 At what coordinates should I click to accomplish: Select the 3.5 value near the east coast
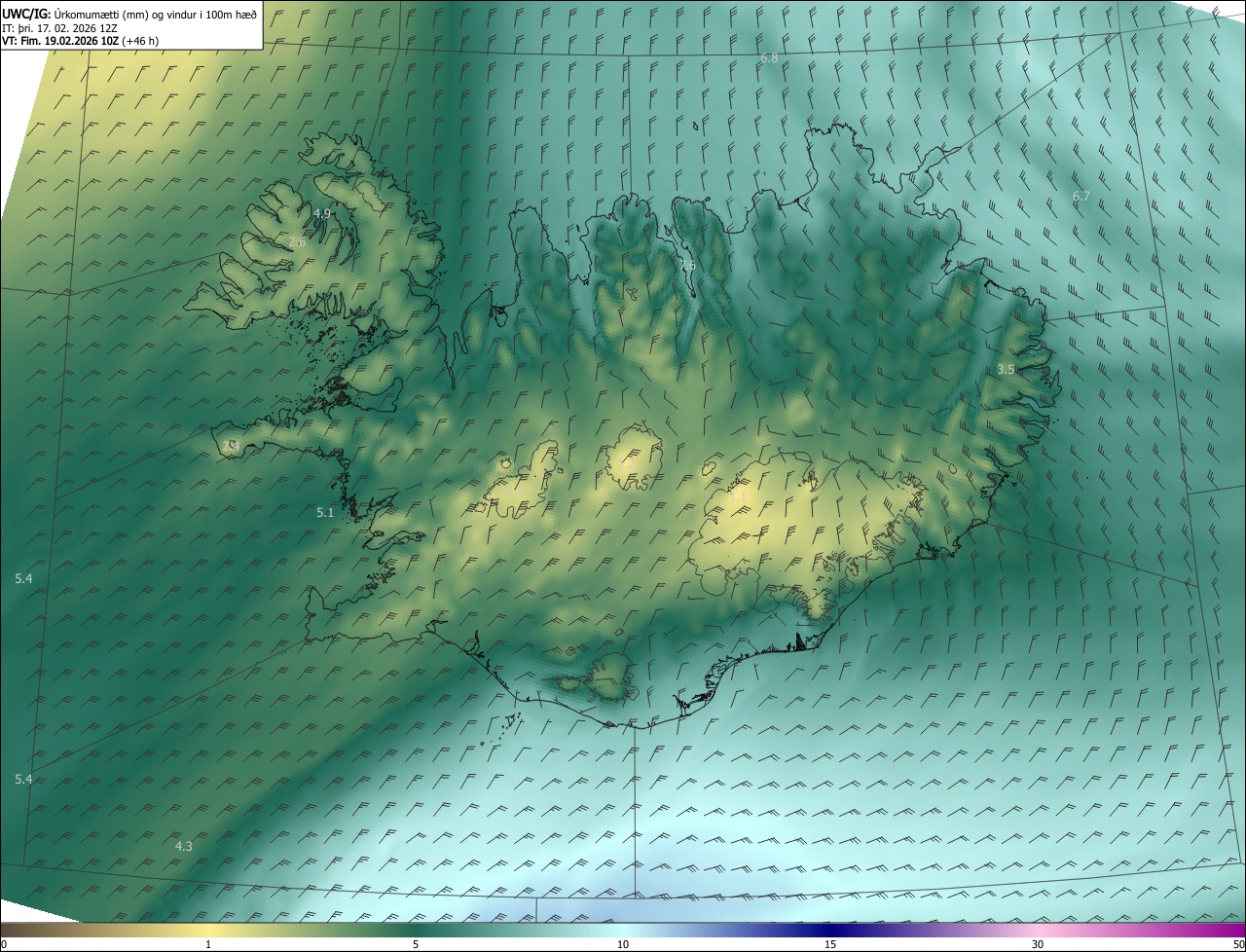pyautogui.click(x=1007, y=370)
